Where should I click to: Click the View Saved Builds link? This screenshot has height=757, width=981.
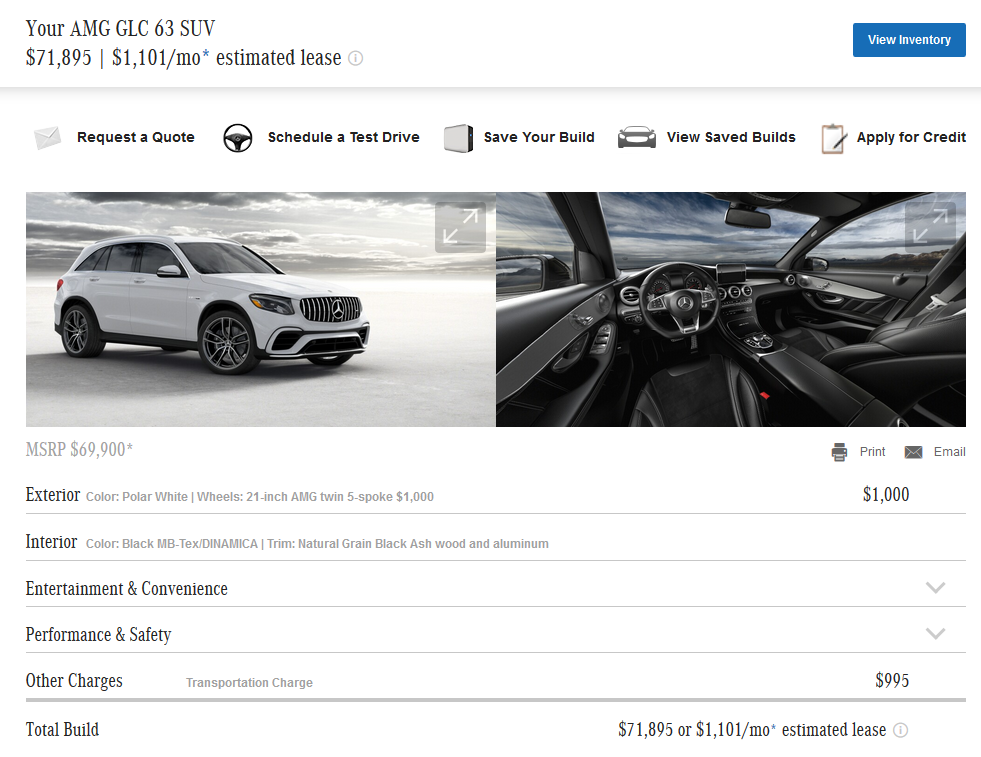click(731, 138)
